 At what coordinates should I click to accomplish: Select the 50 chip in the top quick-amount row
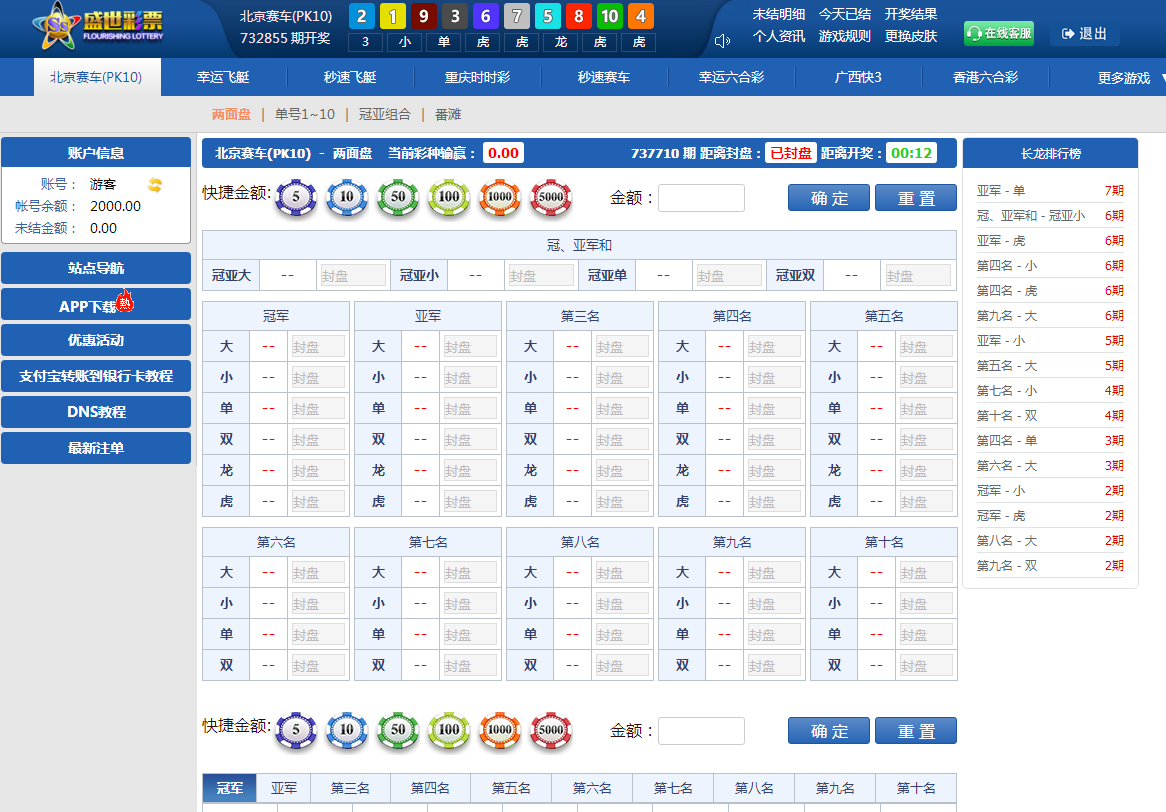pyautogui.click(x=398, y=197)
